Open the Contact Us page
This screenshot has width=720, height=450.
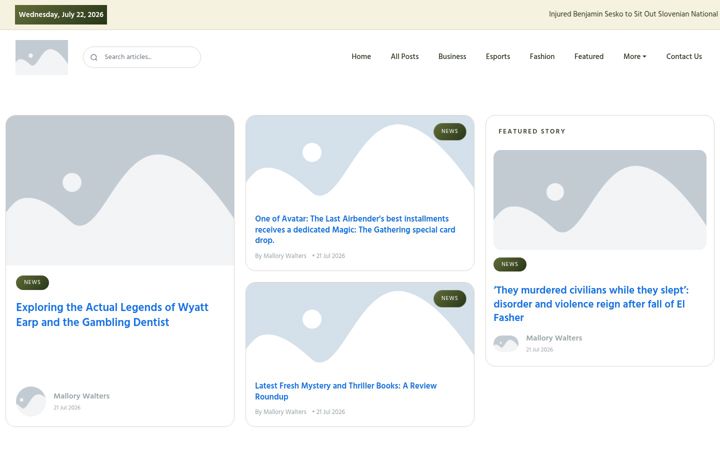[x=684, y=56]
